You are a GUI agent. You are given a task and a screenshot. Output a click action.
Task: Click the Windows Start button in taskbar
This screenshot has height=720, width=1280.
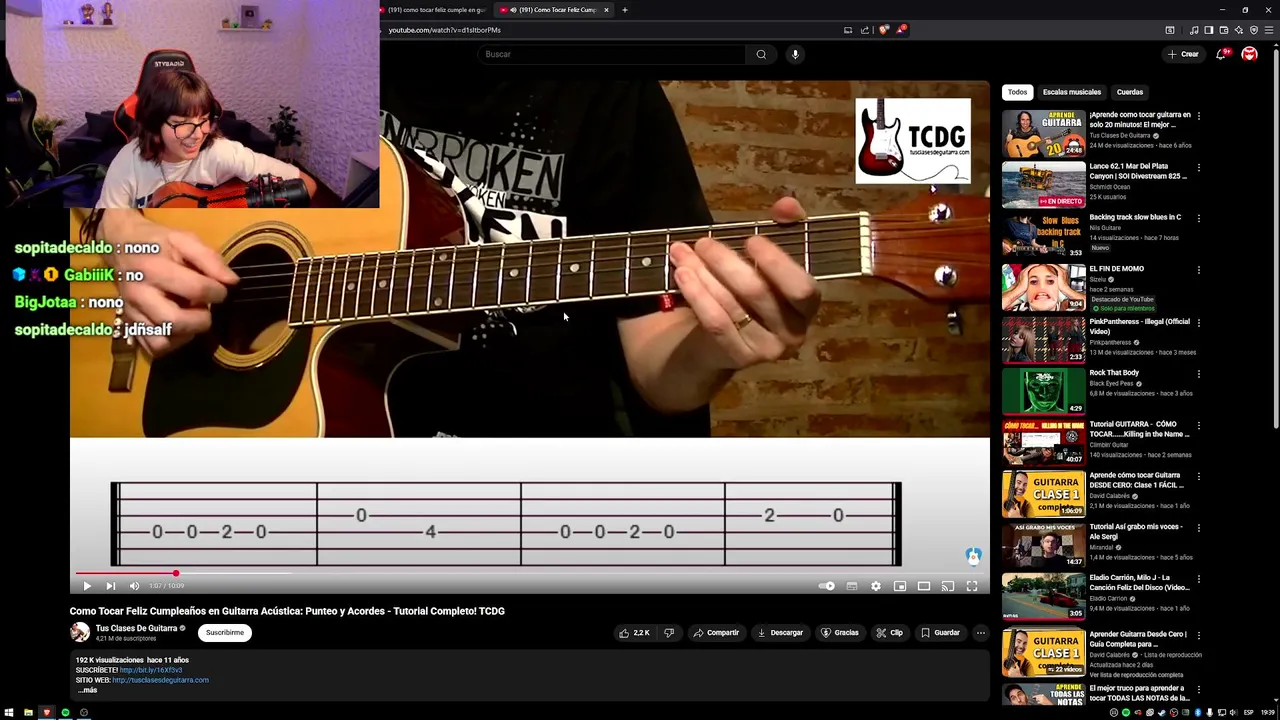tap(9, 713)
